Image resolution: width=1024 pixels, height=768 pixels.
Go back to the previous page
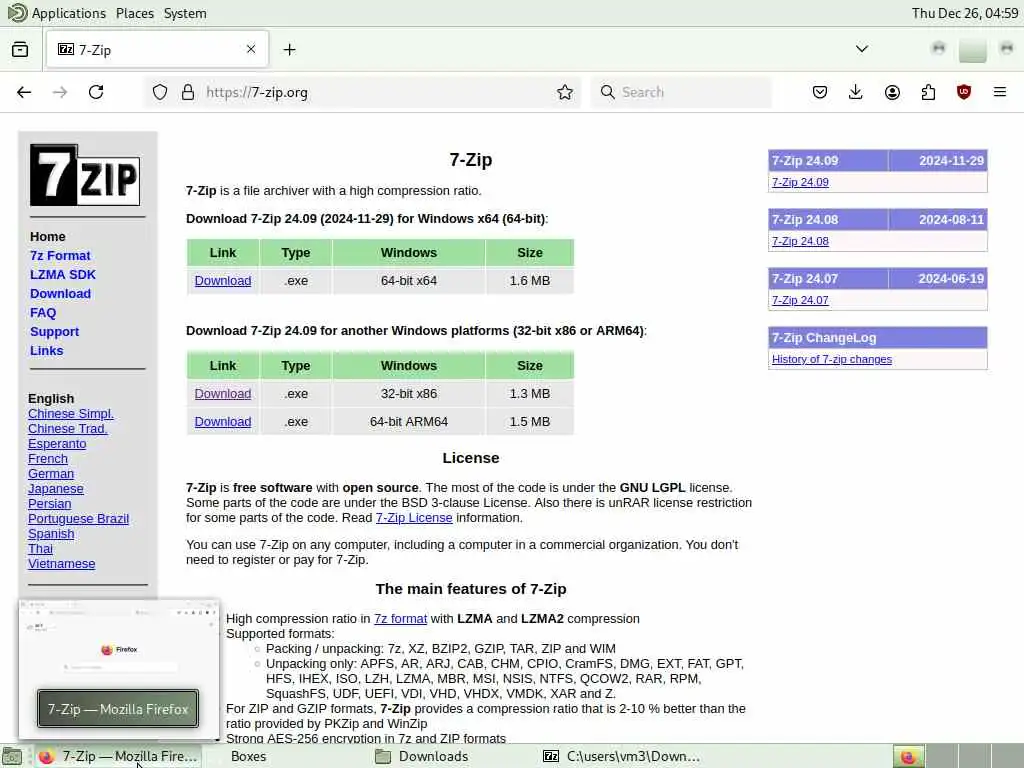point(24,92)
